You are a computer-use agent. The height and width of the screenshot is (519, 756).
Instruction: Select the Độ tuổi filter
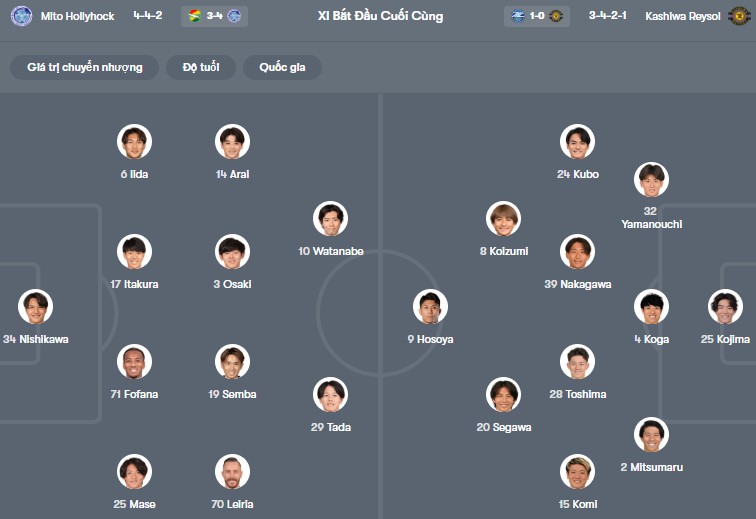pos(208,67)
